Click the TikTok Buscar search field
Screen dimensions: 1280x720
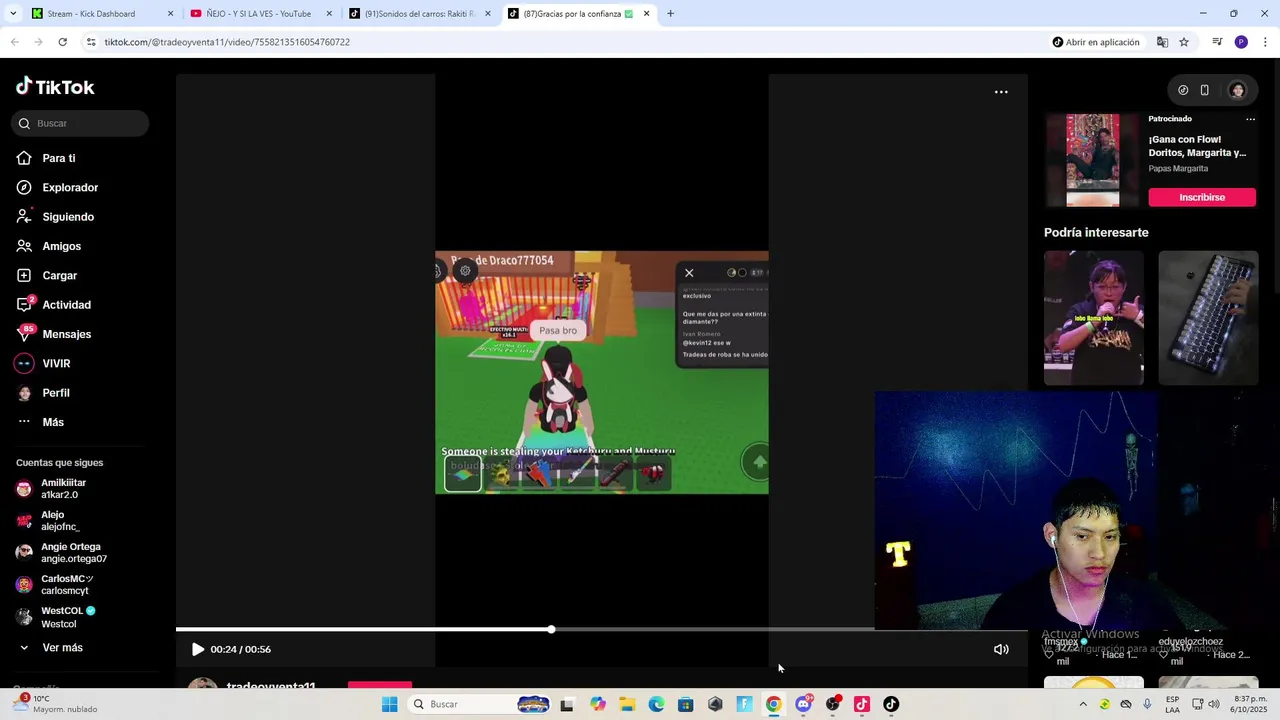pos(81,123)
